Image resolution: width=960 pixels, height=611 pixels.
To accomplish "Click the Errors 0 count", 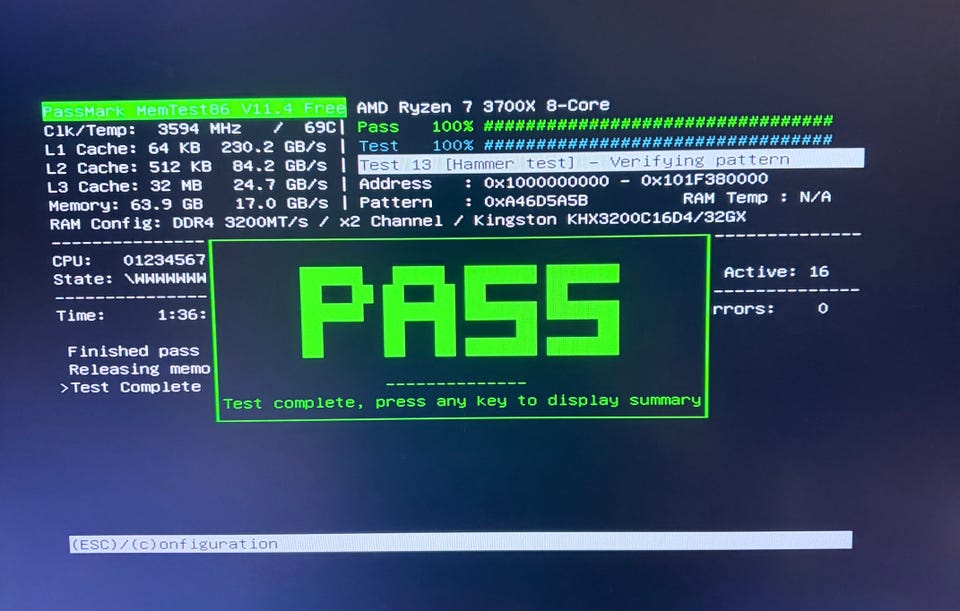I will (771, 309).
